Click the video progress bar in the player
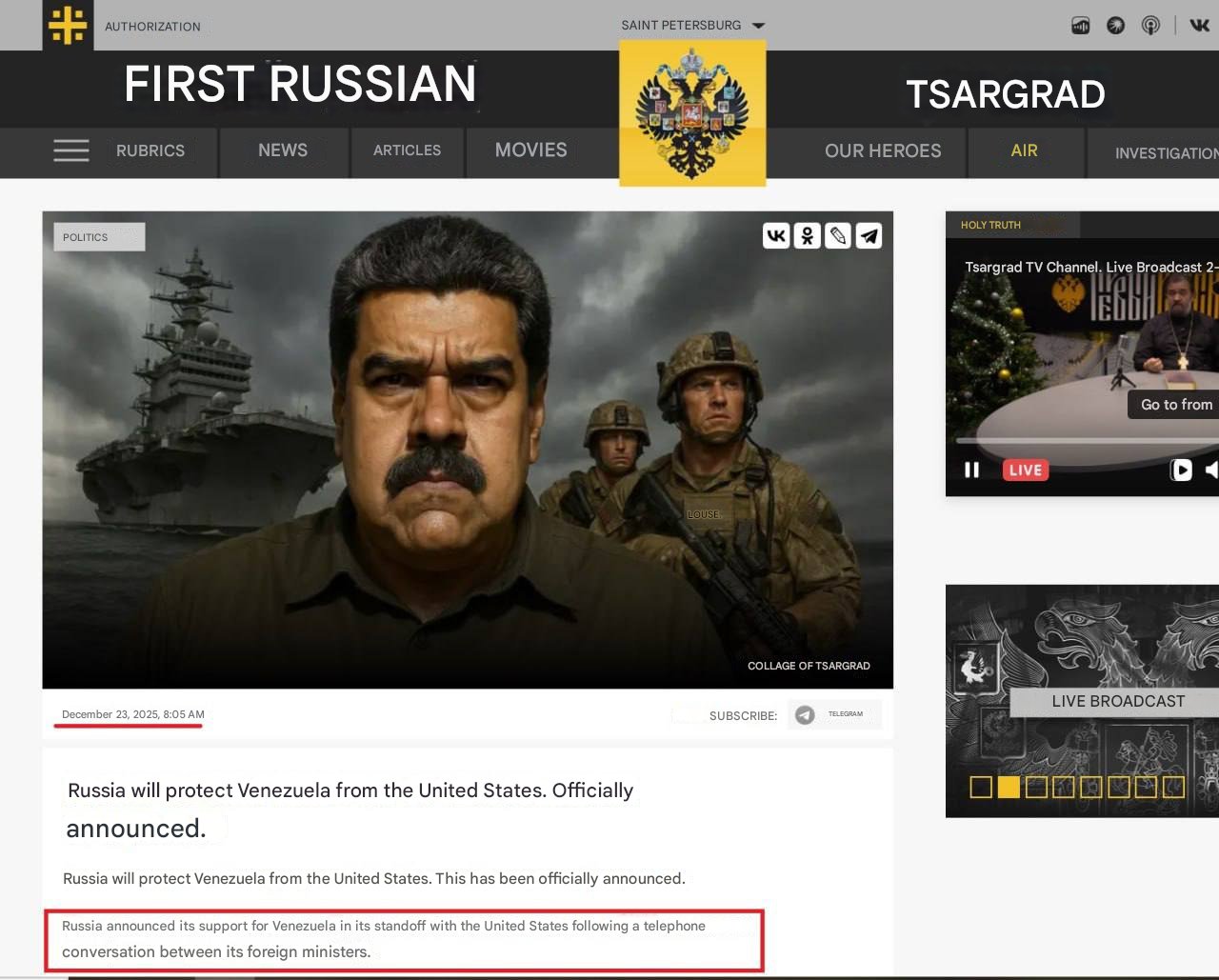This screenshot has height=980, width=1219. 1087,440
